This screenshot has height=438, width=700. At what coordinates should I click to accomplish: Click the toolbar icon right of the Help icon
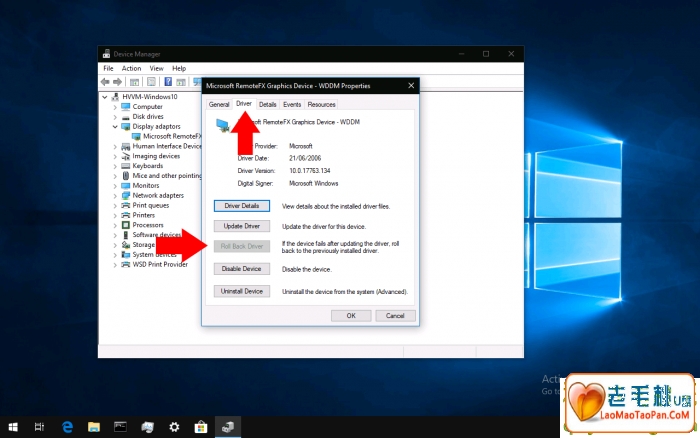pyautogui.click(x=181, y=82)
